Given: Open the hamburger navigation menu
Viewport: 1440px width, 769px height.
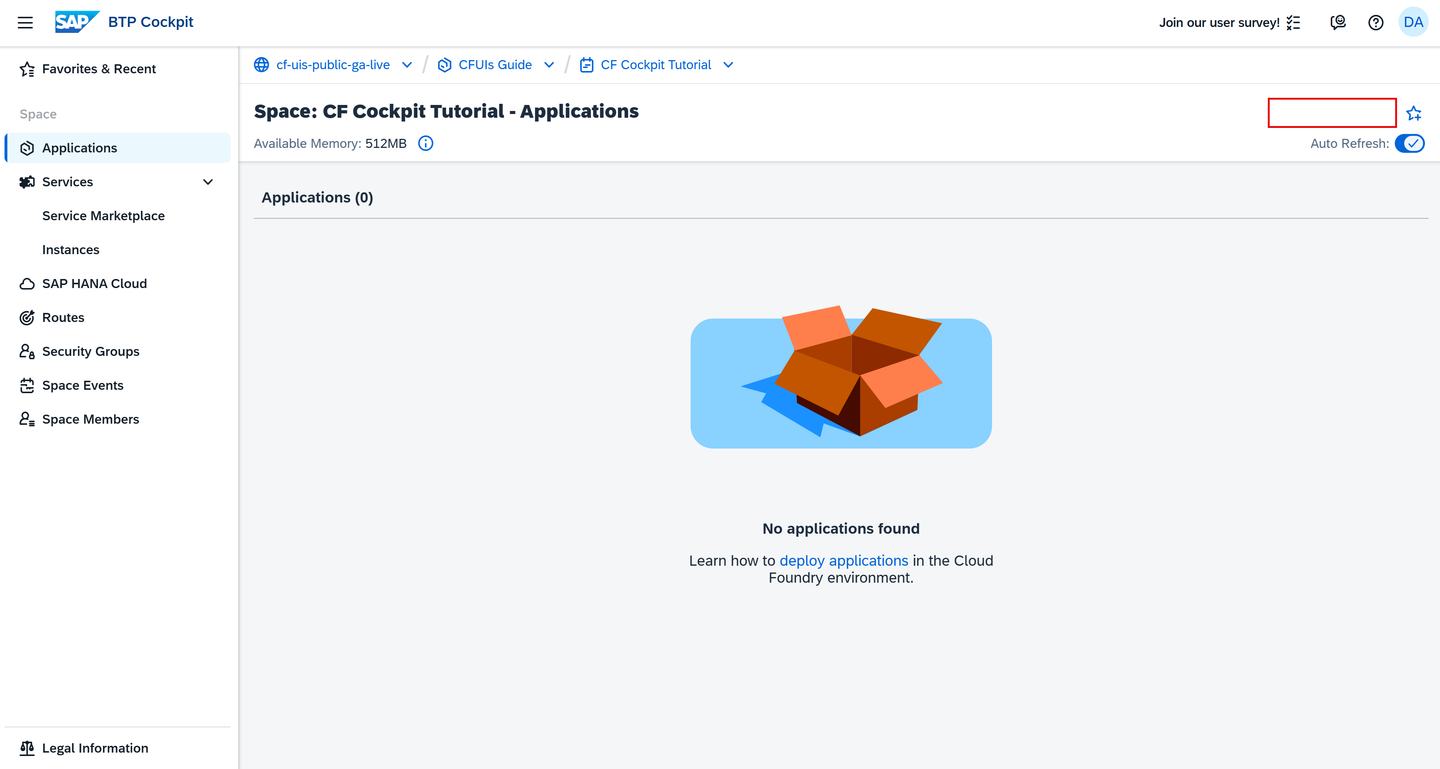Looking at the screenshot, I should [25, 22].
